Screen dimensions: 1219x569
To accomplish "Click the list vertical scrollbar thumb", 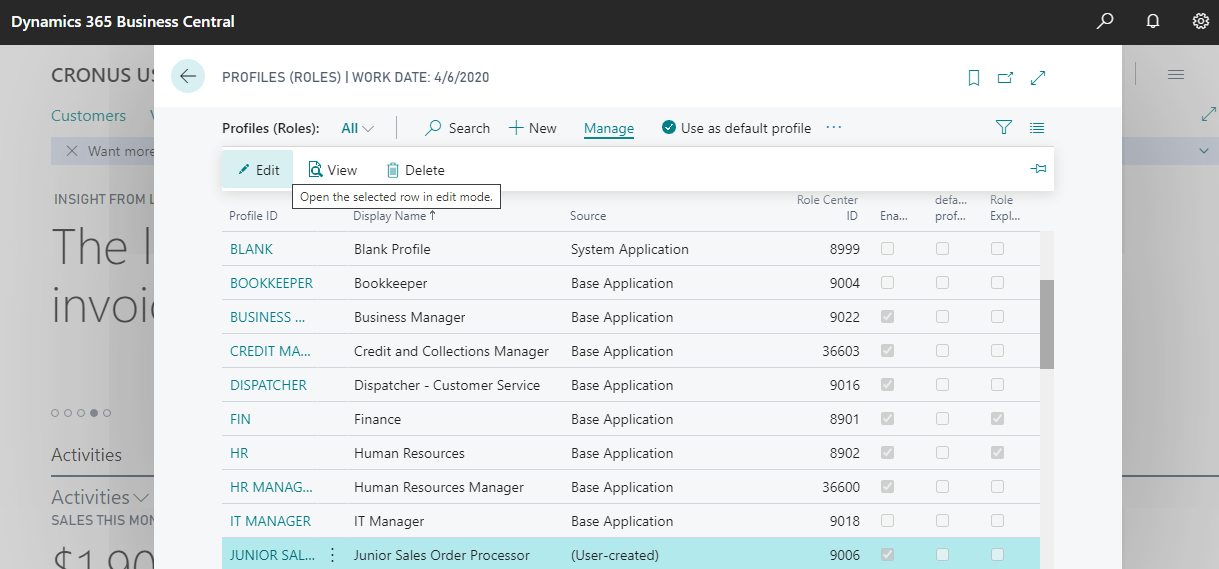I will 1047,324.
